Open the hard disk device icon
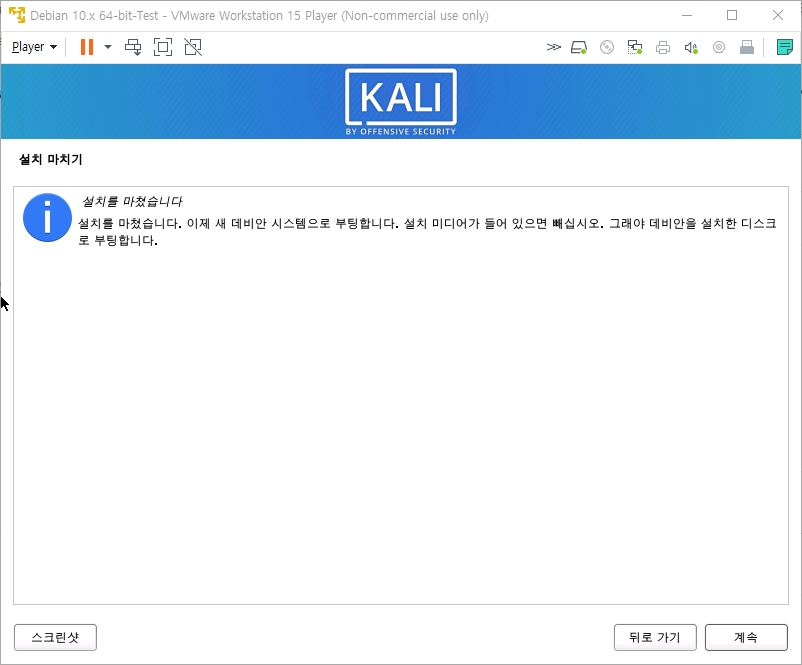This screenshot has height=665, width=802. pyautogui.click(x=578, y=48)
